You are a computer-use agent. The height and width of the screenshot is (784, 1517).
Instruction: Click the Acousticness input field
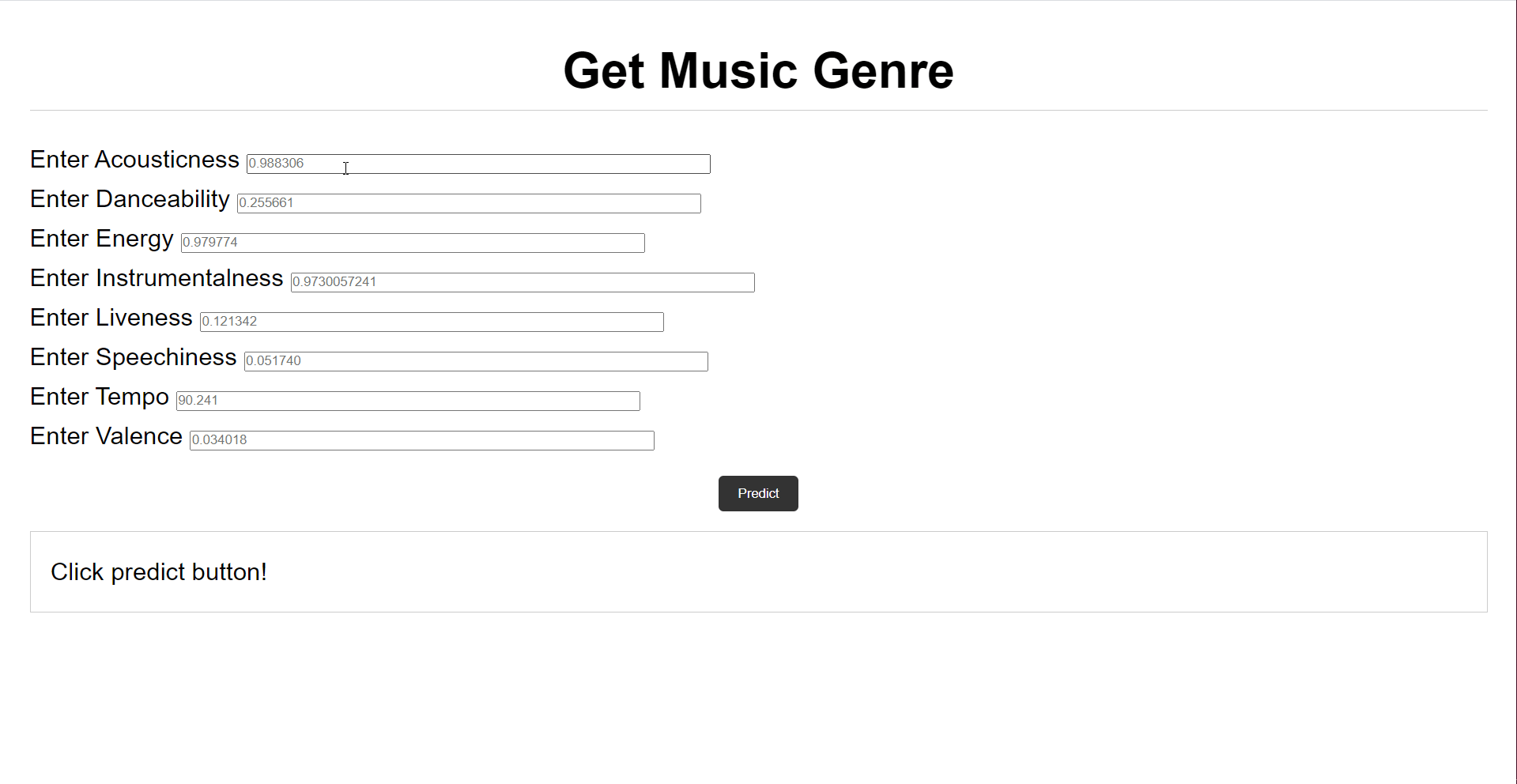pos(478,164)
